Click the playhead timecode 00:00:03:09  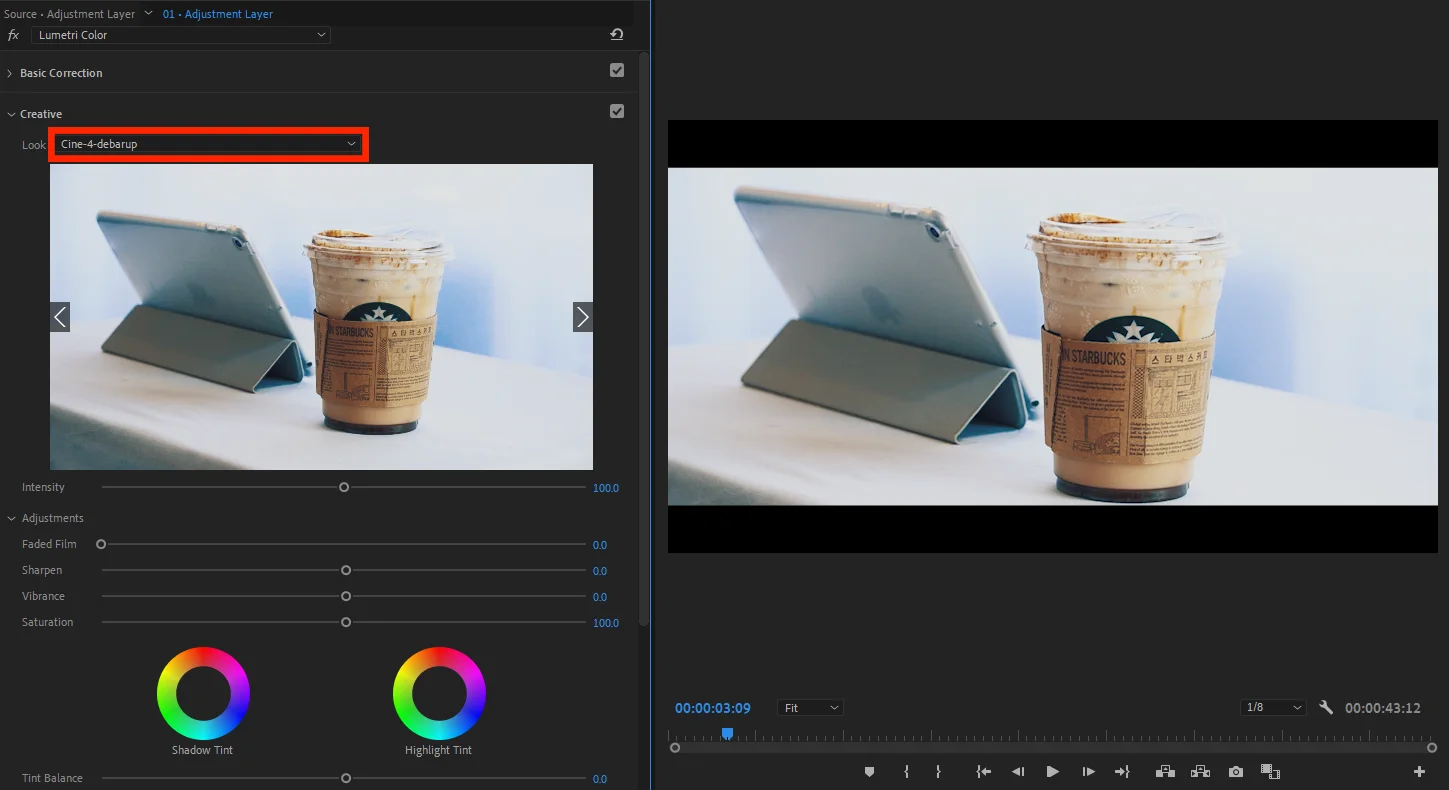coord(713,708)
